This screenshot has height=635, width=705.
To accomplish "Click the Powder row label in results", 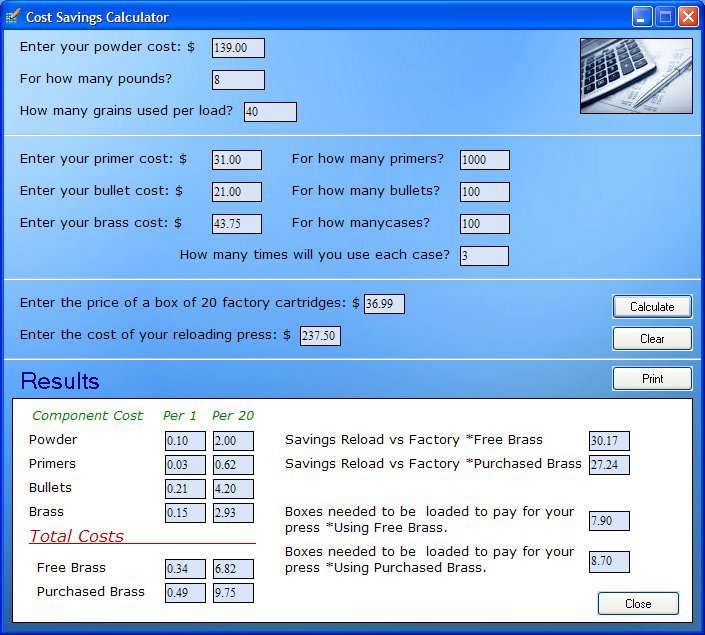I will tap(53, 439).
